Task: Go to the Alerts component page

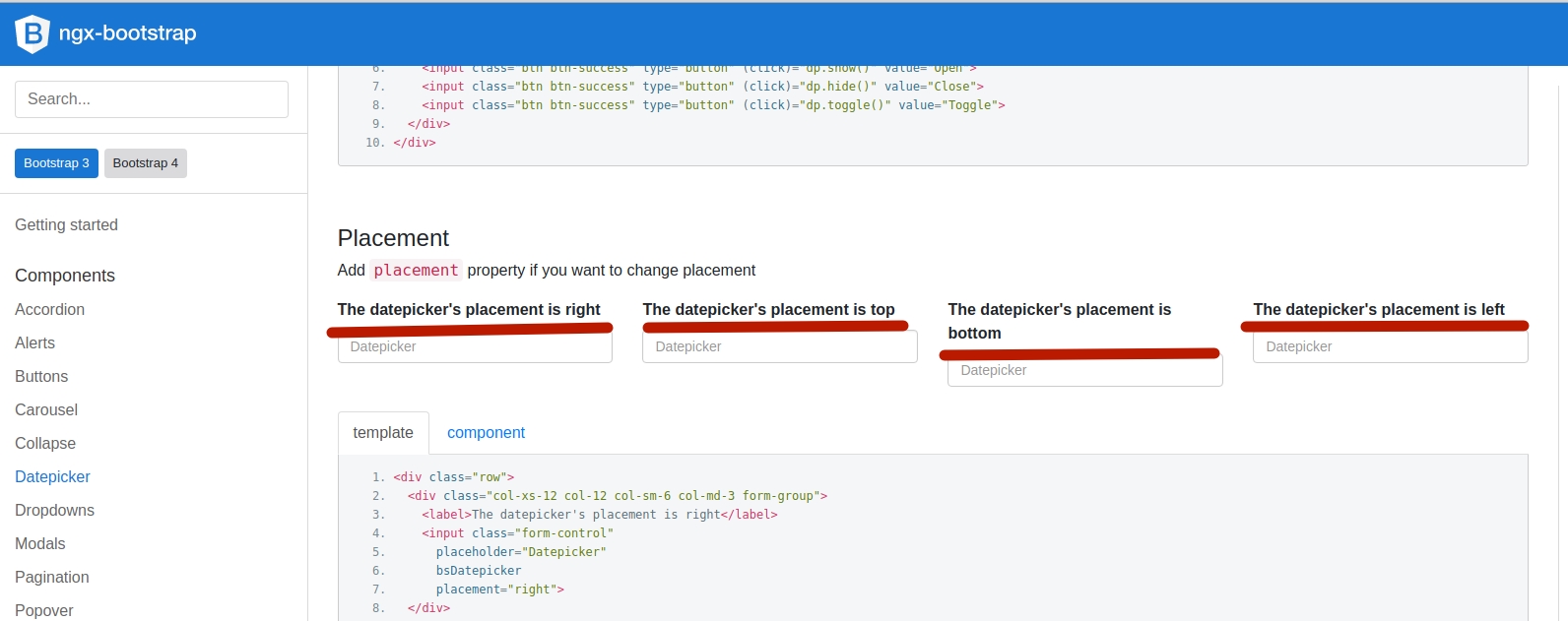Action: point(34,343)
